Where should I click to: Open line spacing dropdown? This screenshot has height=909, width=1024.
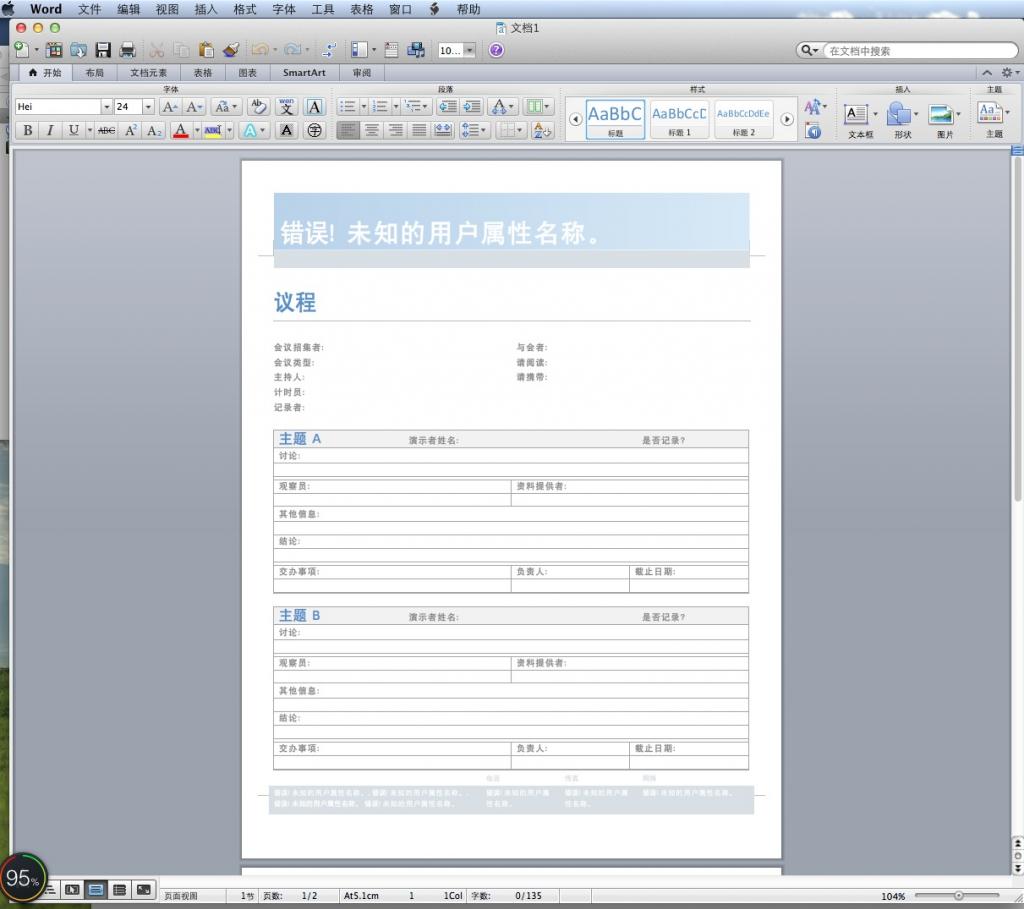pyautogui.click(x=474, y=131)
